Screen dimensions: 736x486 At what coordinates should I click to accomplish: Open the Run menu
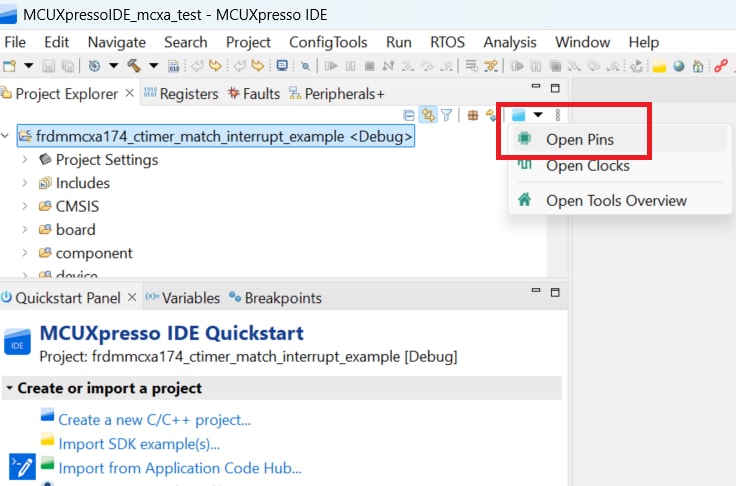(x=399, y=42)
